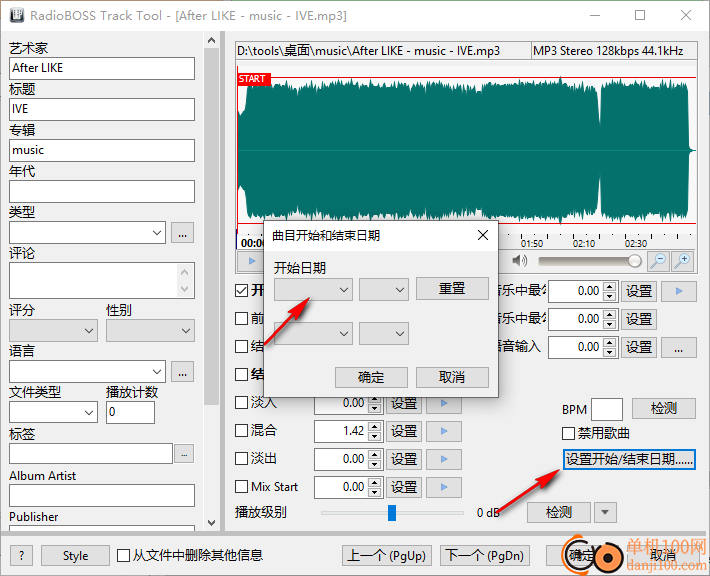Click Style button
This screenshot has height=576, width=710.
[75, 555]
